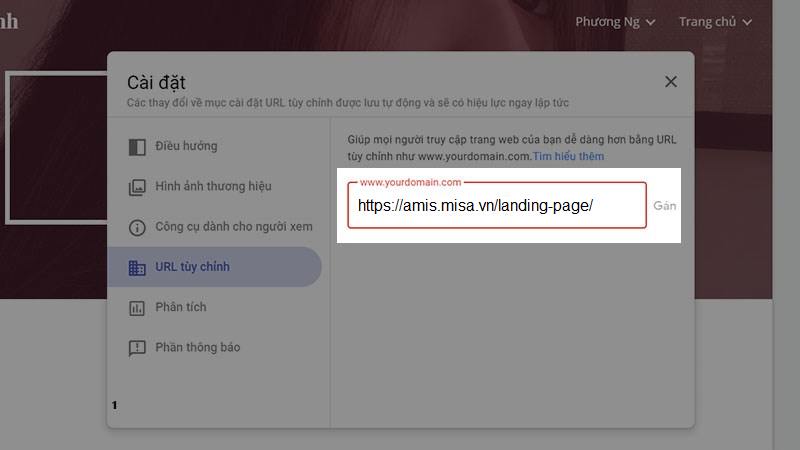Viewport: 800px width, 450px height.
Task: Expand the Phương Ng dropdown menu
Action: (x=615, y=22)
